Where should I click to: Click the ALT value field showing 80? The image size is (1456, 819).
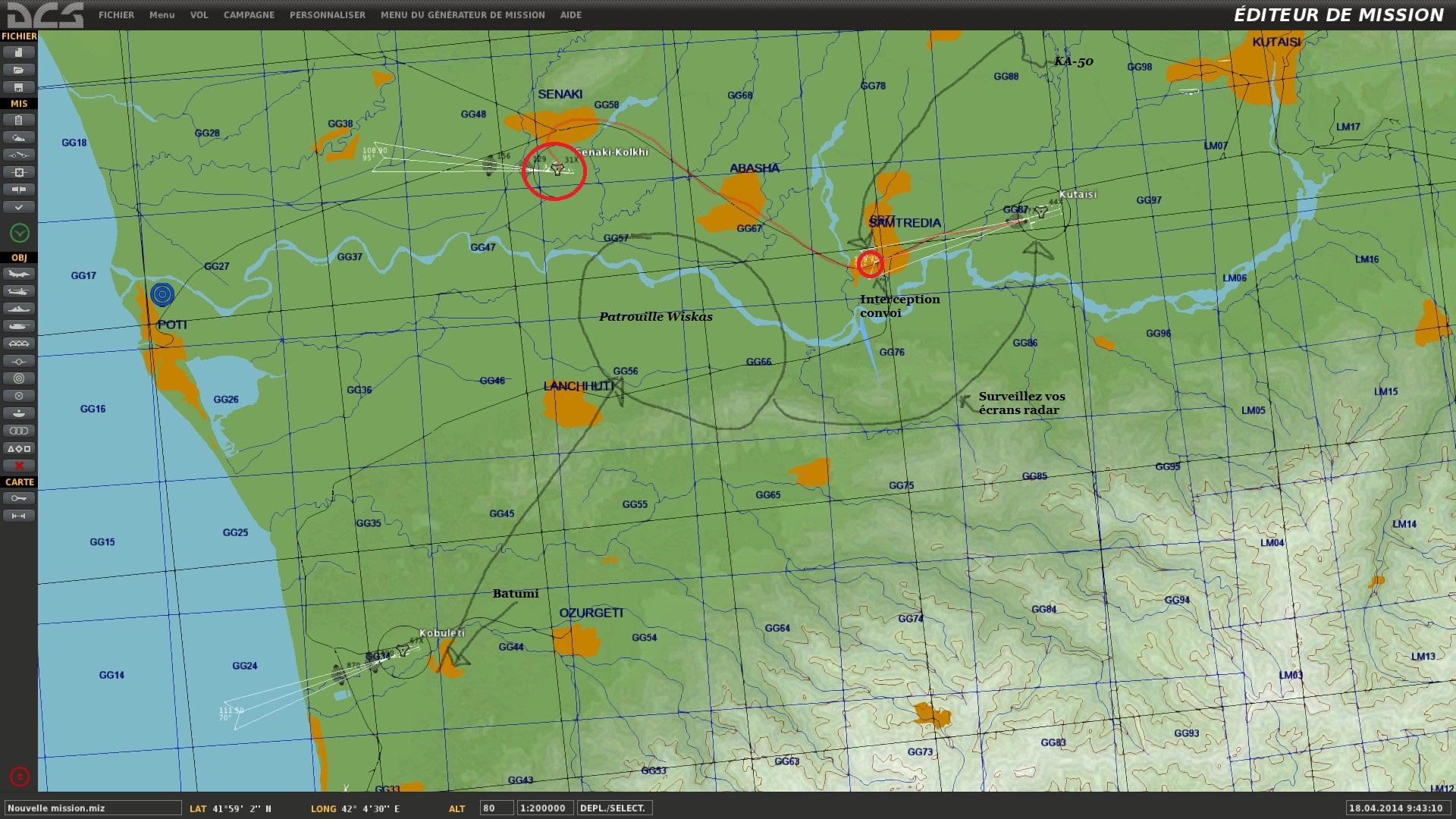tap(497, 808)
